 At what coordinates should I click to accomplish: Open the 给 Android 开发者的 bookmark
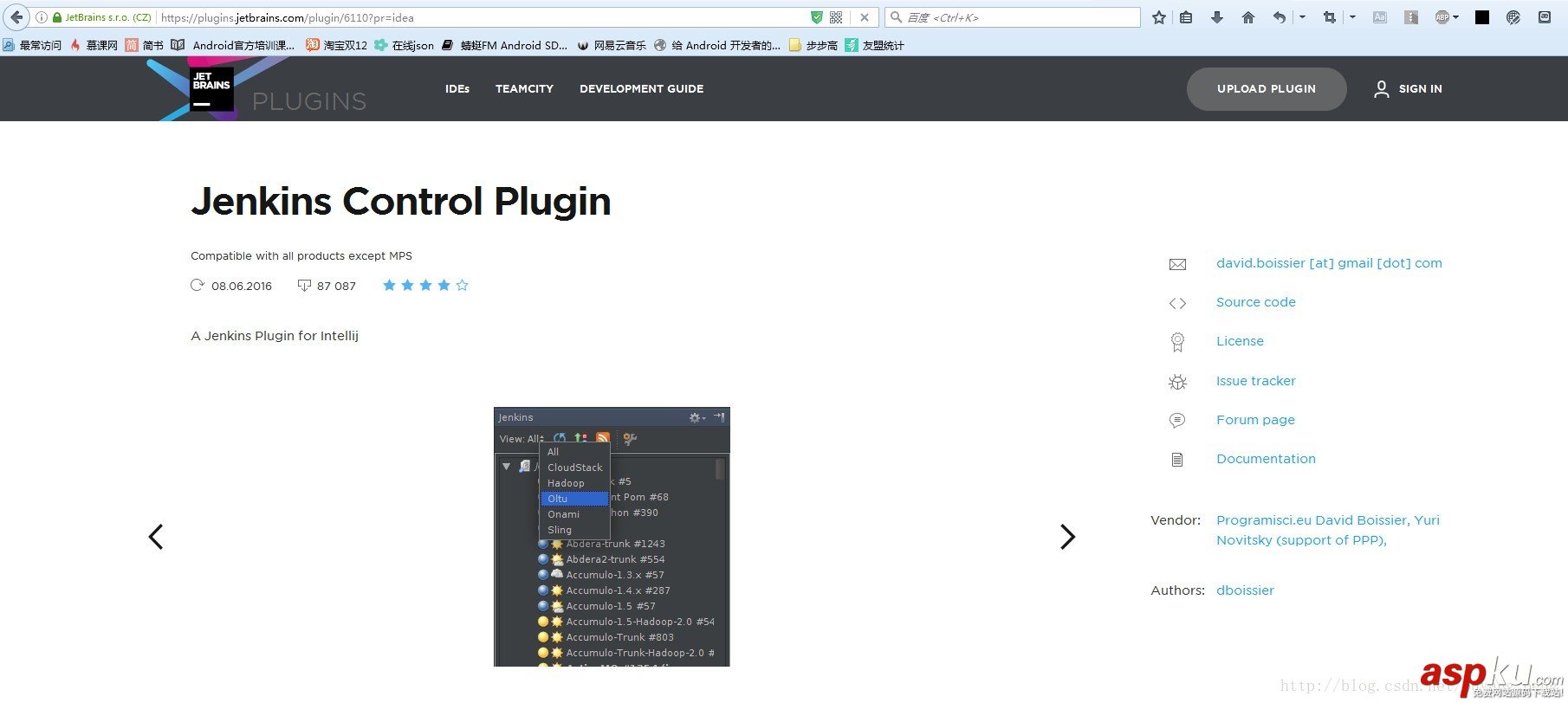click(717, 45)
